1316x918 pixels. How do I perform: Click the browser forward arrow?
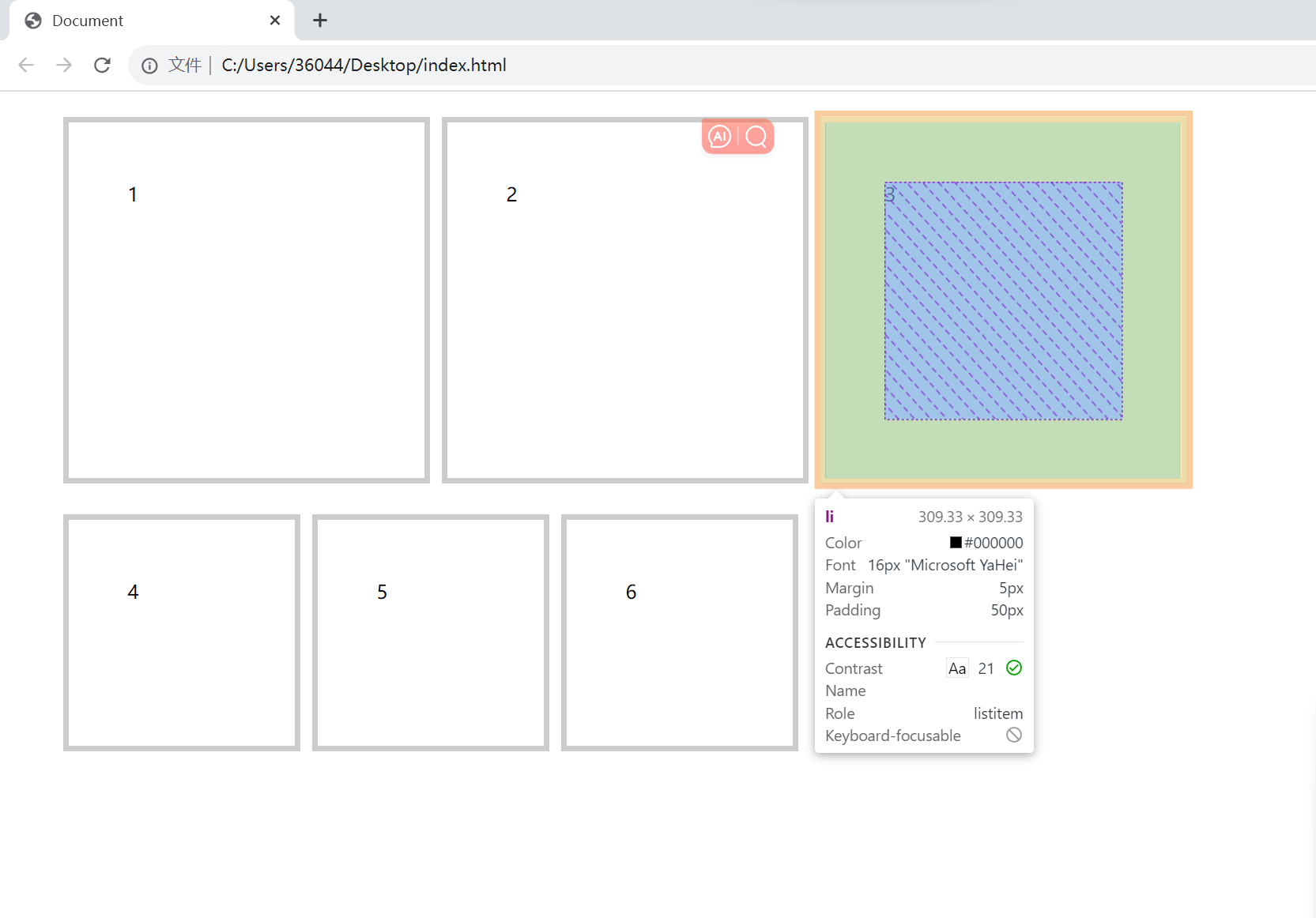point(64,65)
